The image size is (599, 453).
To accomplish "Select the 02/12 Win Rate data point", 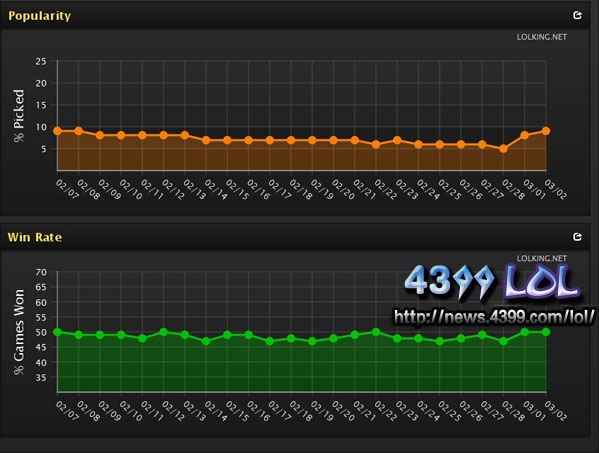I will pyautogui.click(x=164, y=332).
